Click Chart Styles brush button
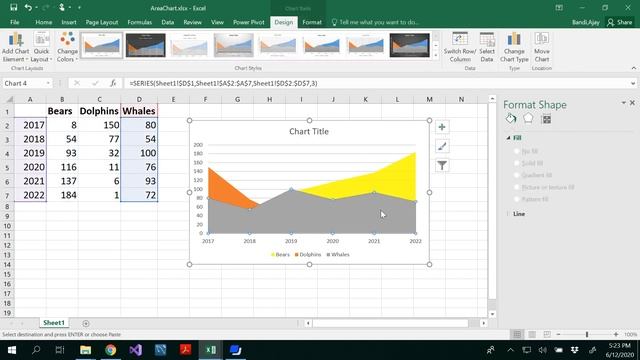The image size is (640, 360). pyautogui.click(x=442, y=146)
